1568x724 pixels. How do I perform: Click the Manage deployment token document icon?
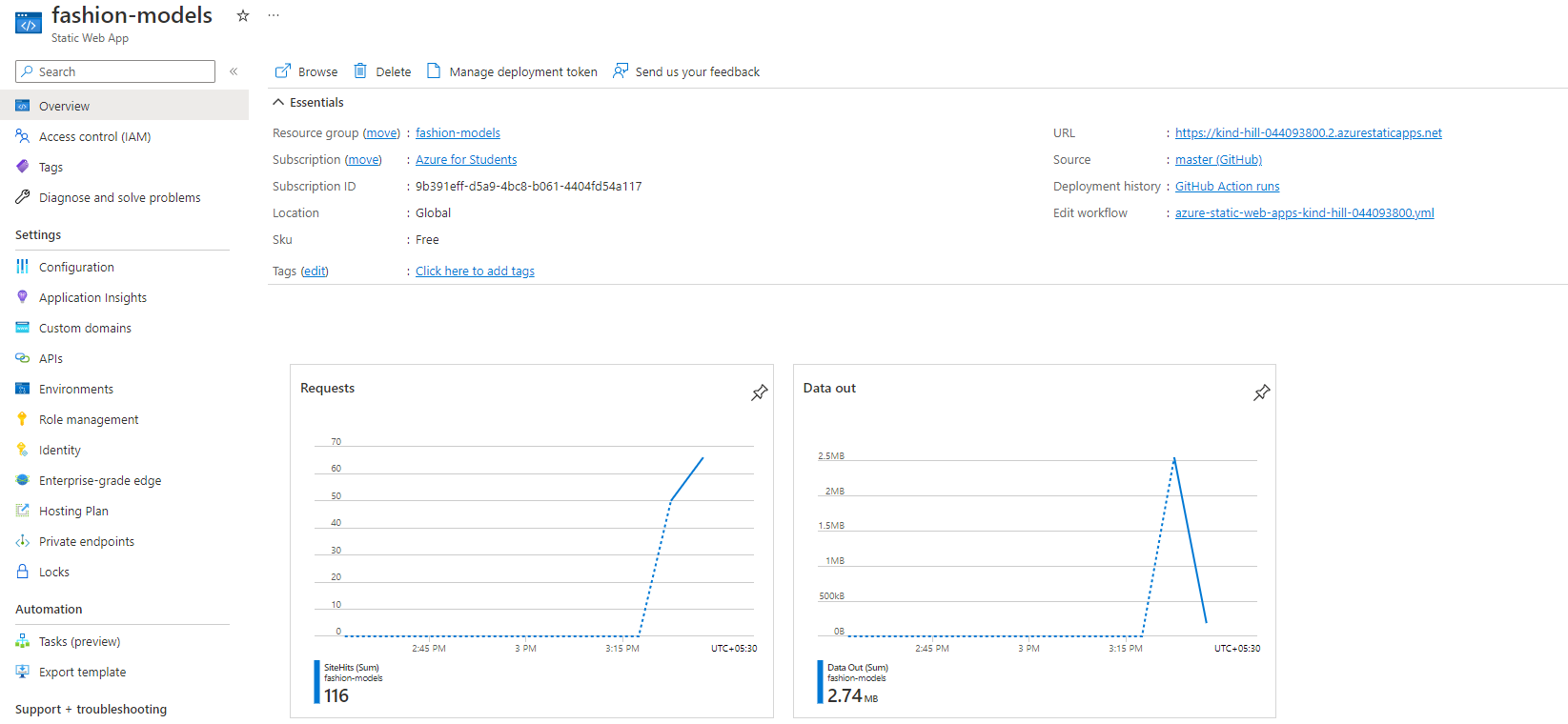[x=434, y=71]
